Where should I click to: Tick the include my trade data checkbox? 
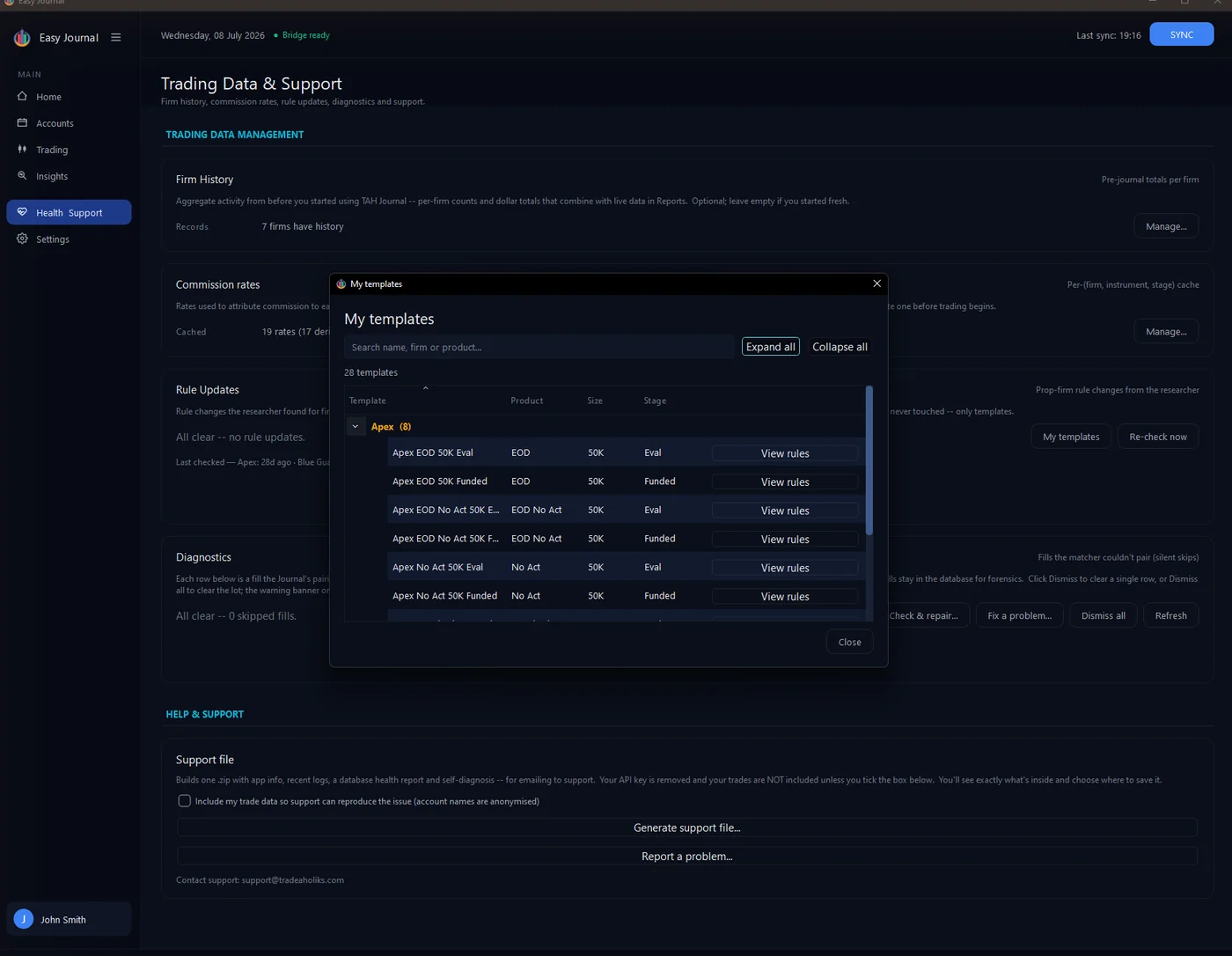[184, 801]
